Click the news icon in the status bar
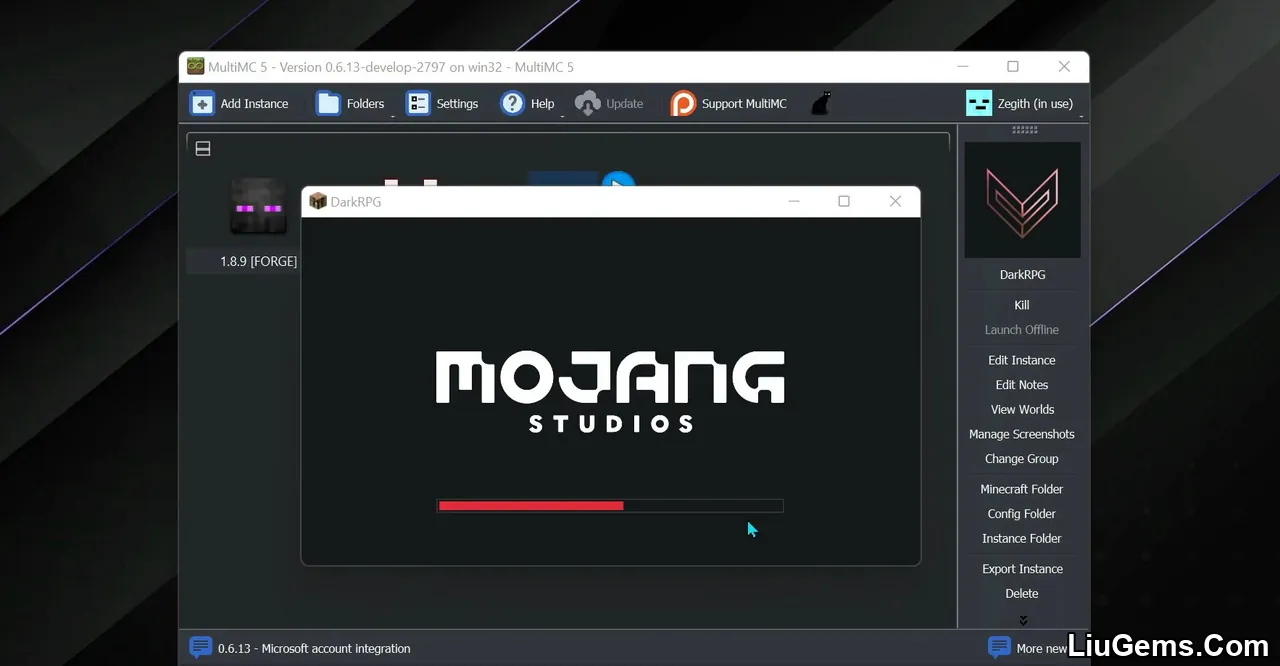Screen dimensions: 1280x666 tap(201, 648)
